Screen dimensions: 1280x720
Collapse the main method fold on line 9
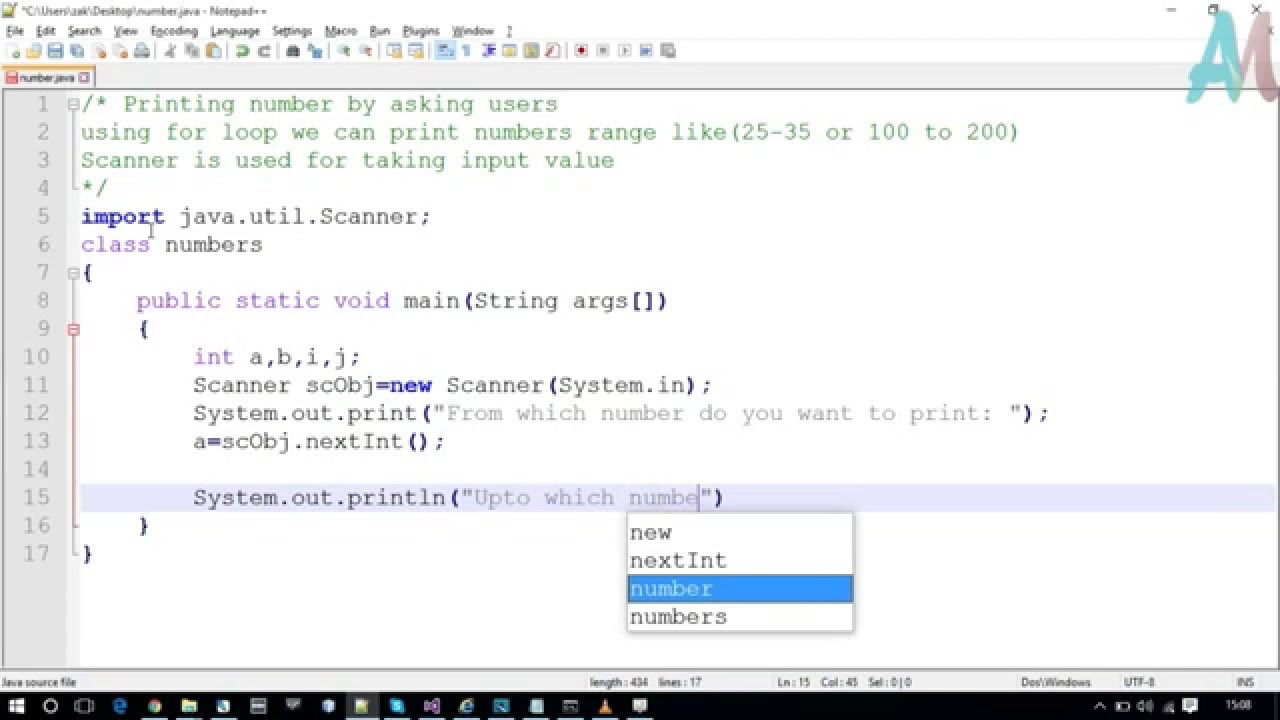pos(73,329)
